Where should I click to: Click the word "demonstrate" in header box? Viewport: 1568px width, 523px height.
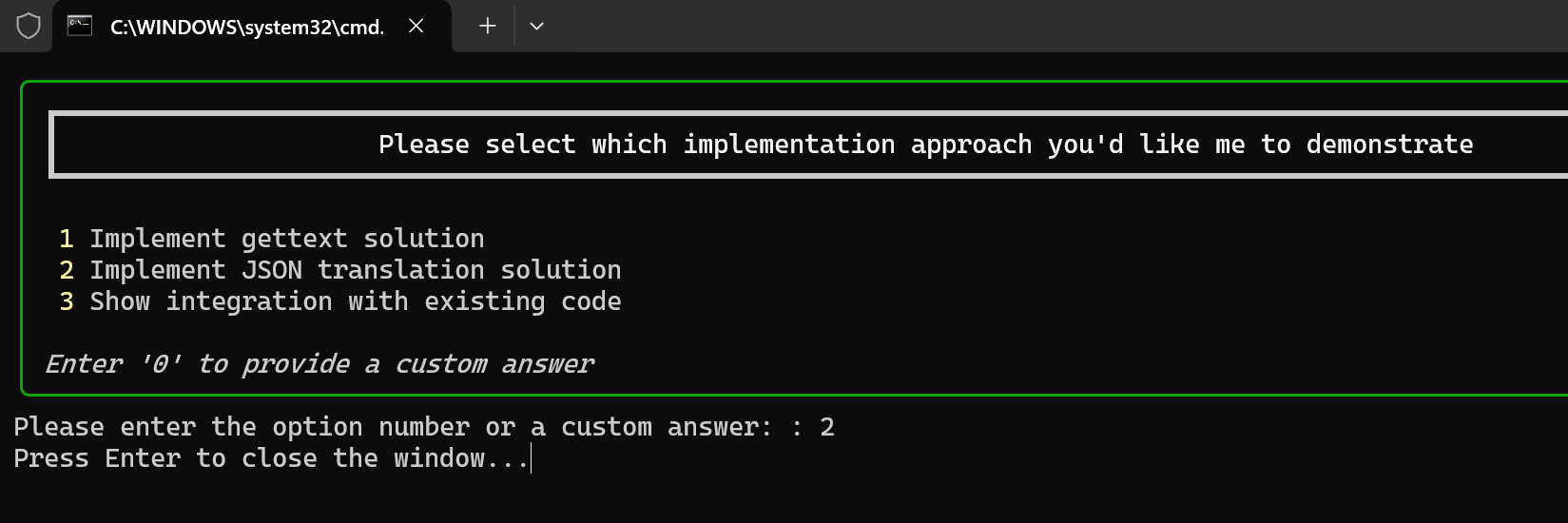(x=1389, y=145)
